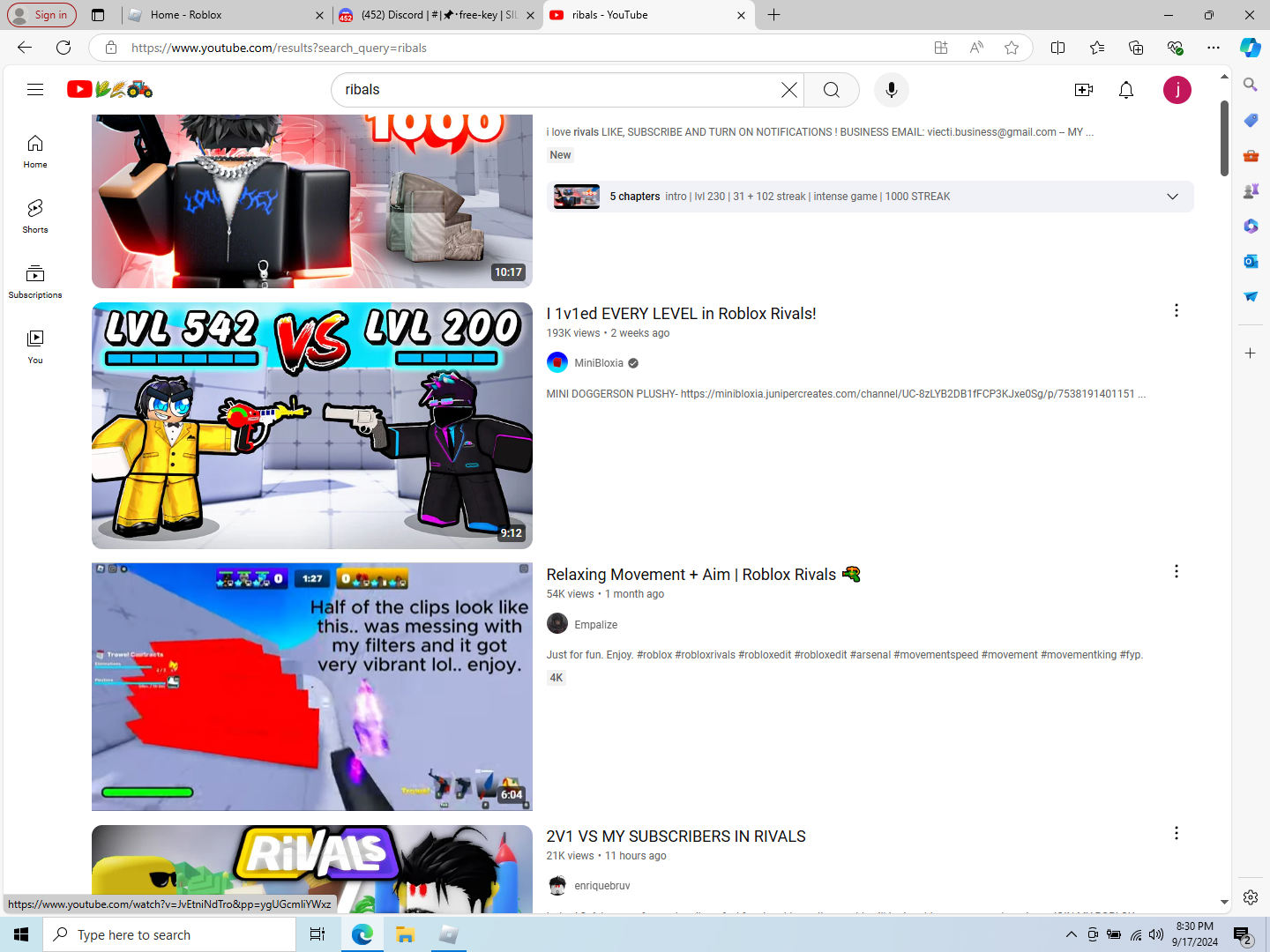Open the Edge sidebar search icon
Image resolution: width=1270 pixels, height=952 pixels.
coord(1251,85)
